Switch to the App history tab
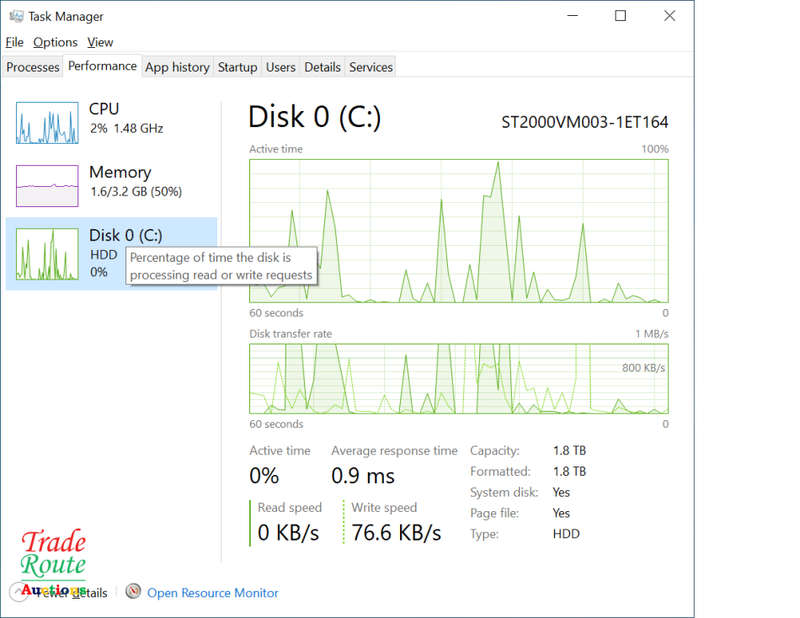 click(x=177, y=67)
